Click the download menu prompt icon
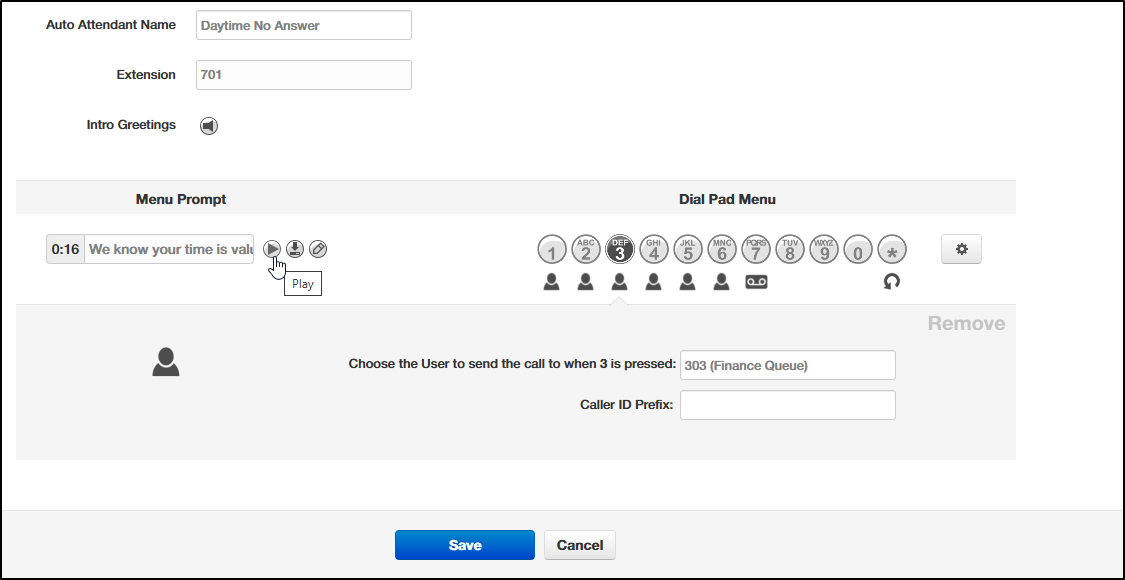 tap(295, 249)
